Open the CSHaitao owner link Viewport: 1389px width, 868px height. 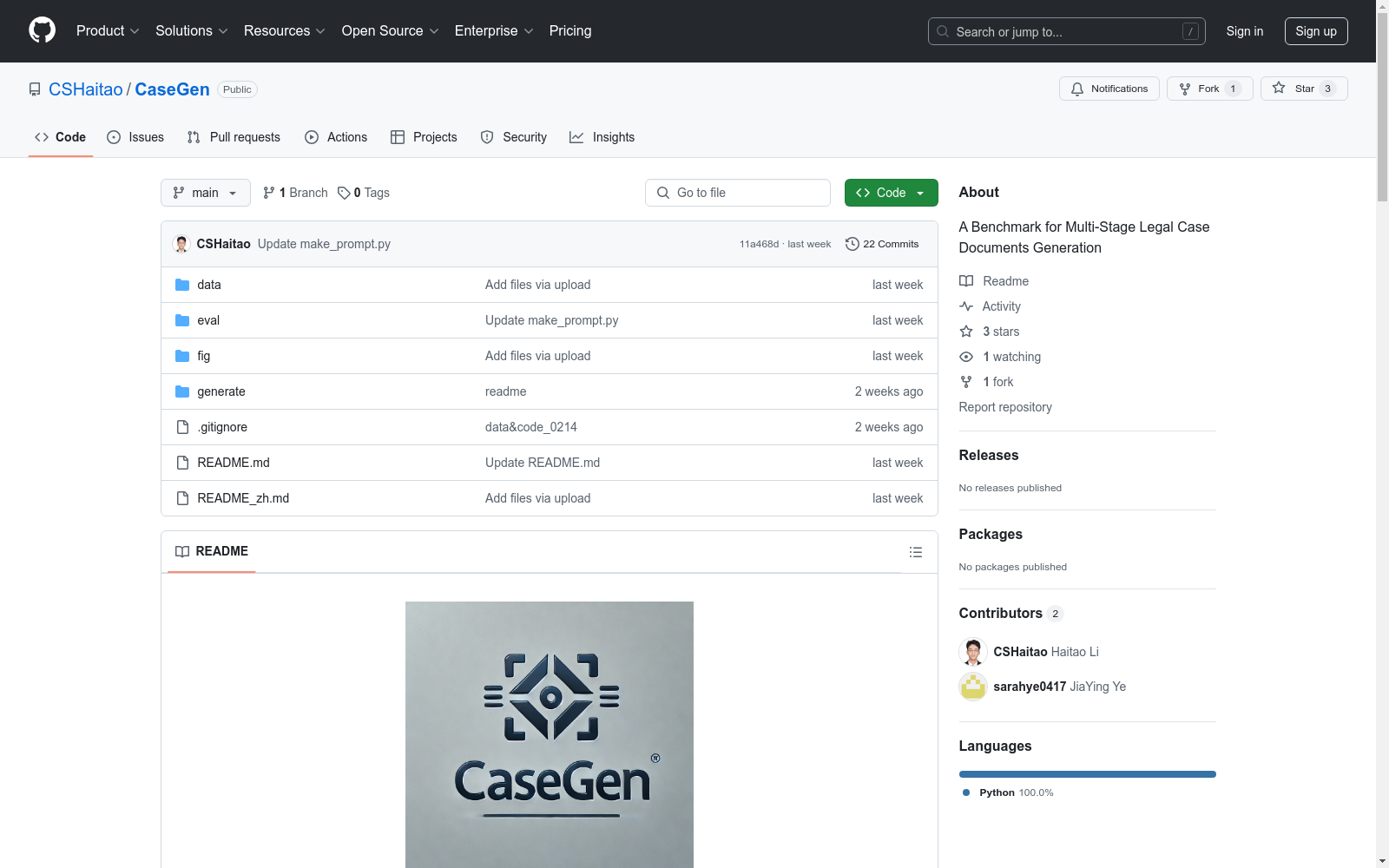click(x=86, y=89)
